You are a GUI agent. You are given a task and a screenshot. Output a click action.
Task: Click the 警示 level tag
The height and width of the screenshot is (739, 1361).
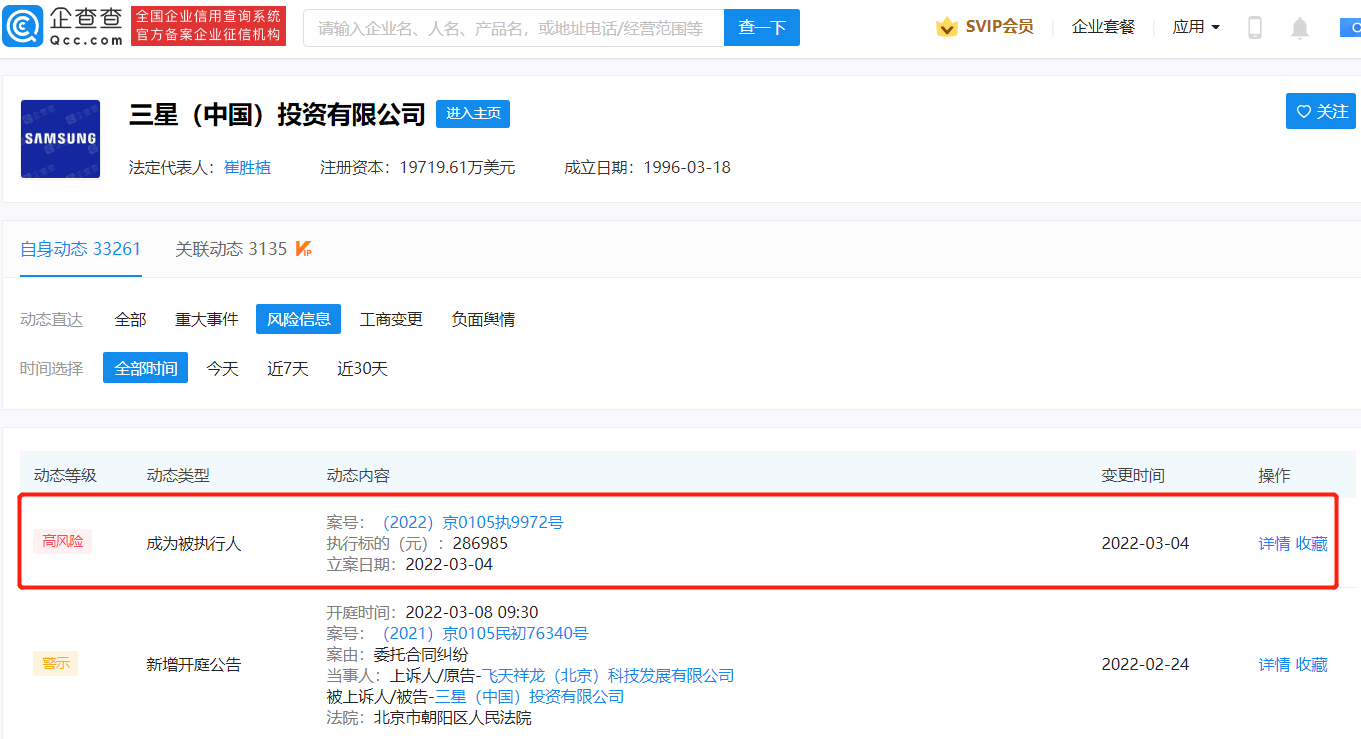coord(55,663)
